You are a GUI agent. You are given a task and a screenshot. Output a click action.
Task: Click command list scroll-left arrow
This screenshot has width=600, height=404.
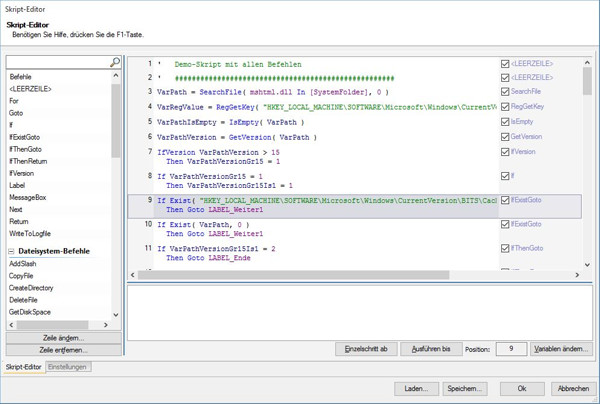coord(11,325)
